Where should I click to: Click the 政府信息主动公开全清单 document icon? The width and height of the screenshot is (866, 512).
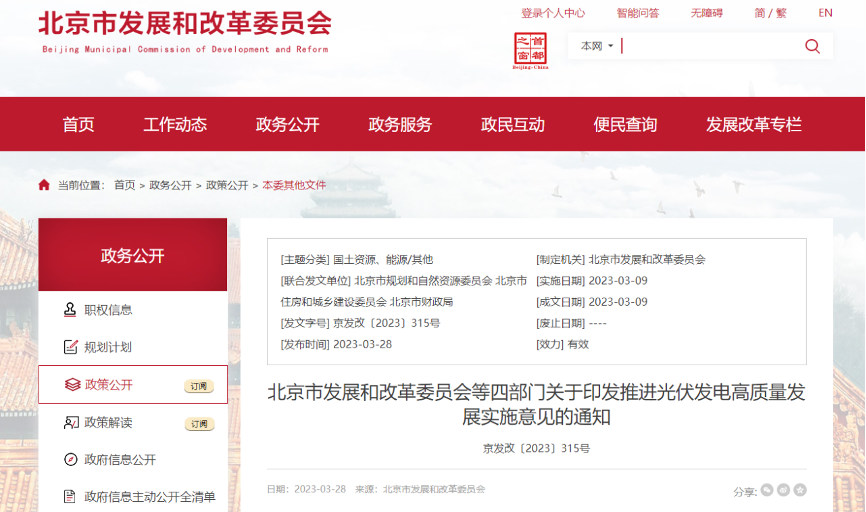(x=70, y=497)
